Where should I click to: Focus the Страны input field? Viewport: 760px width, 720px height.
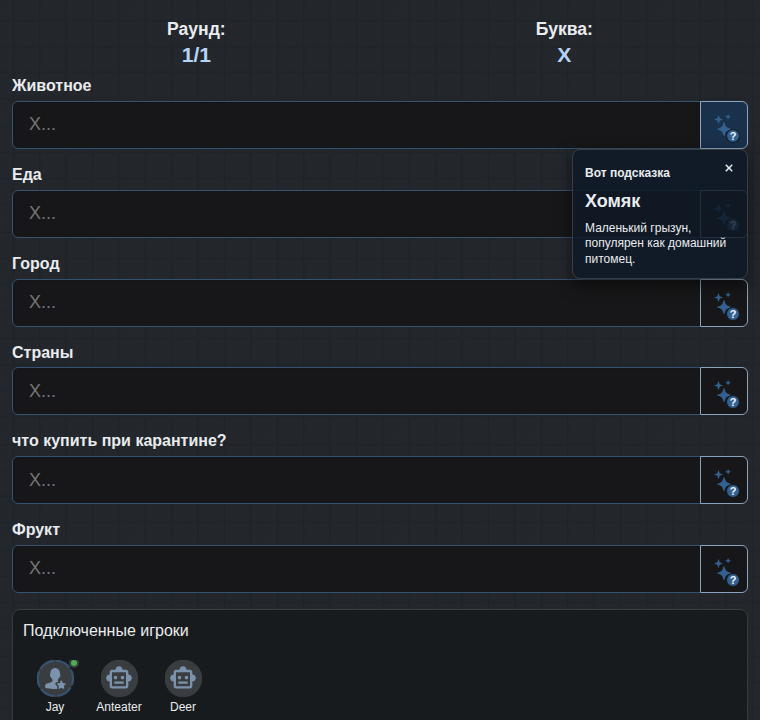356,391
